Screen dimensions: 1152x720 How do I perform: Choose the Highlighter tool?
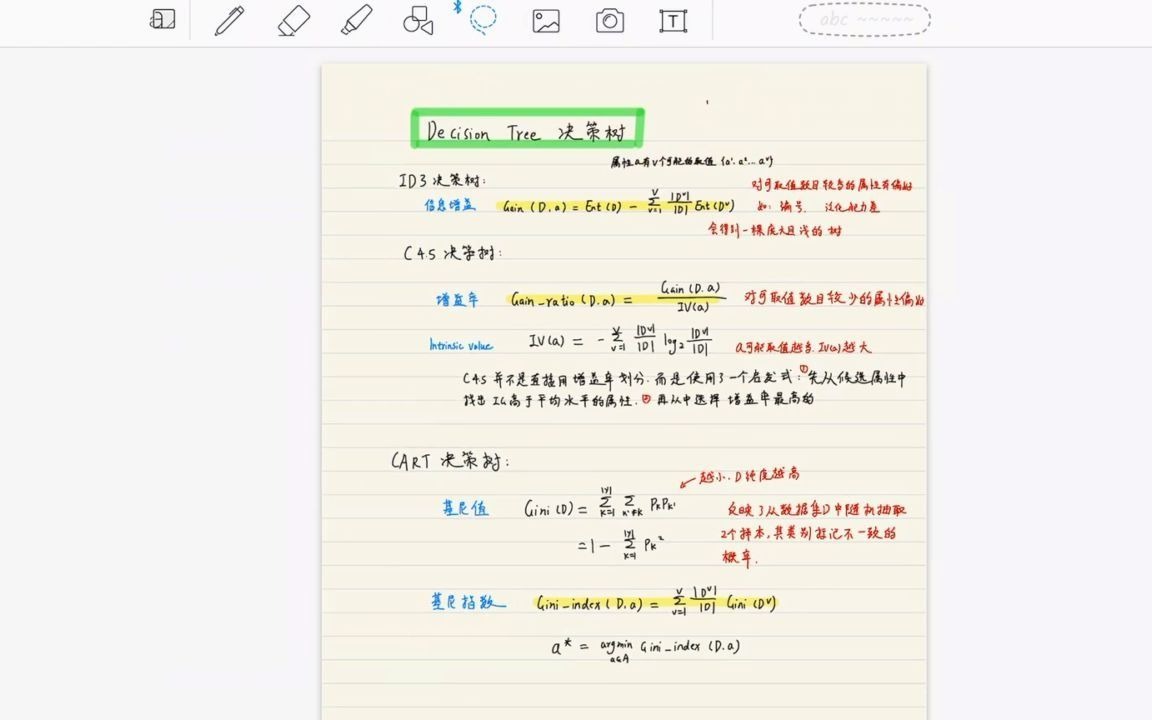357,20
